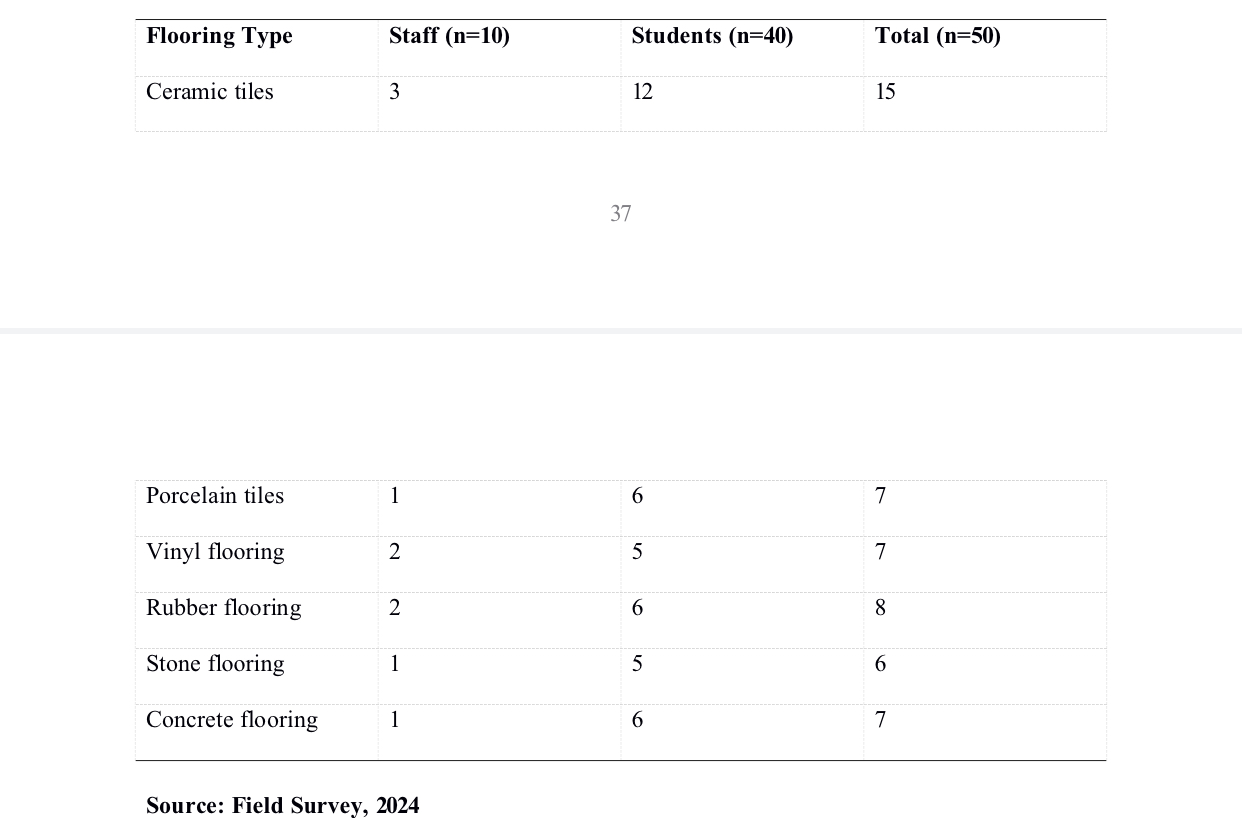Click the Ceramic tiles row label
Screen dimensions: 1242x818
[x=209, y=92]
